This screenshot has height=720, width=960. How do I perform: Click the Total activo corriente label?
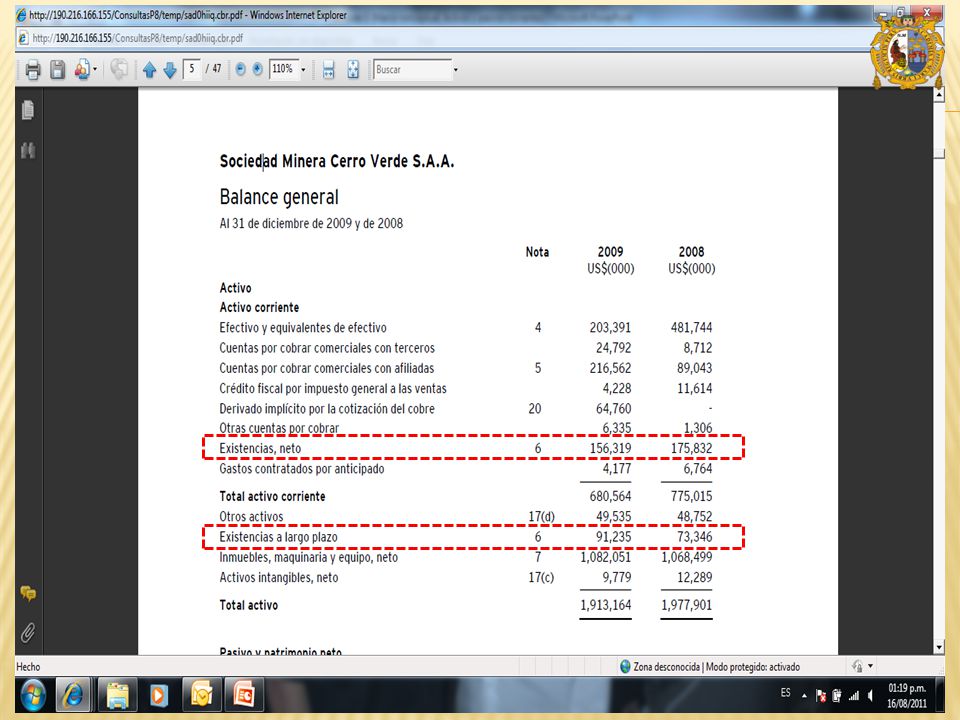(x=272, y=497)
